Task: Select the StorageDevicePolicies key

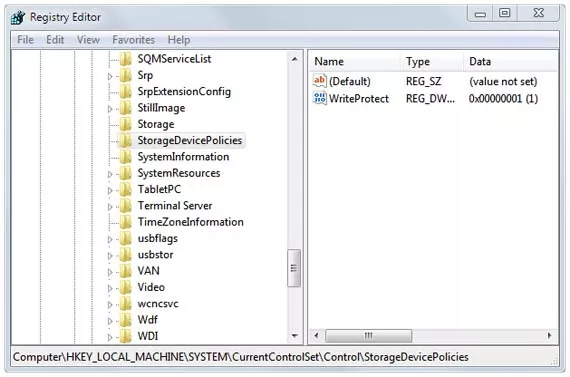Action: click(189, 140)
